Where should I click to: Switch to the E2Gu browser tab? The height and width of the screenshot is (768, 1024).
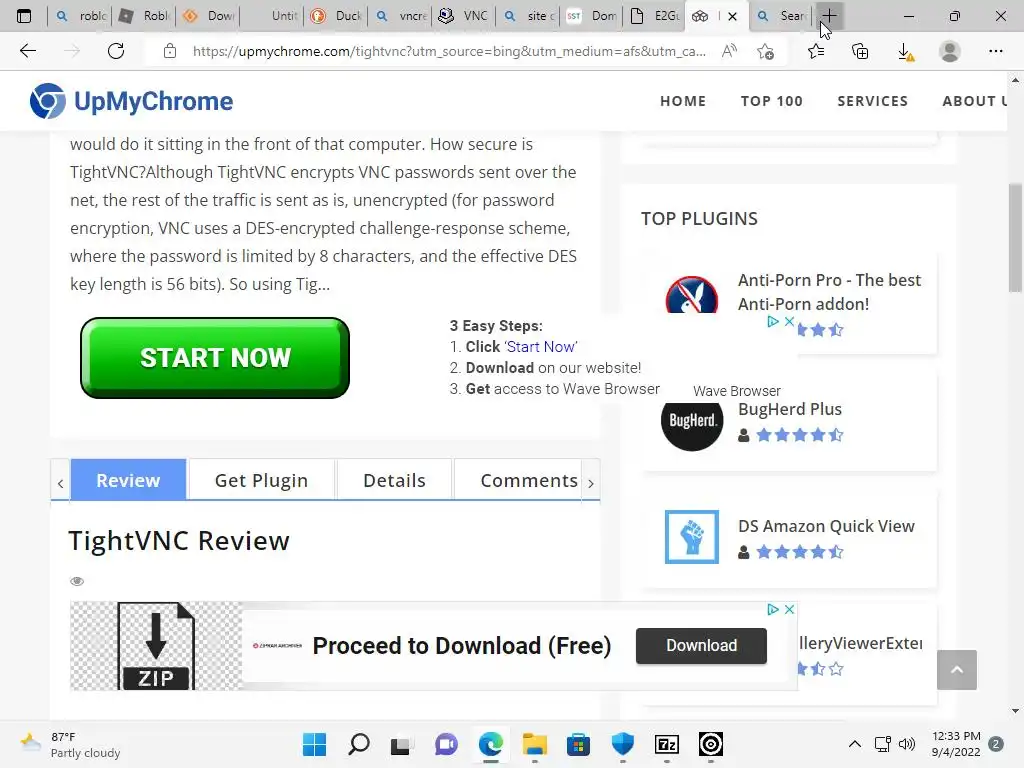point(656,16)
